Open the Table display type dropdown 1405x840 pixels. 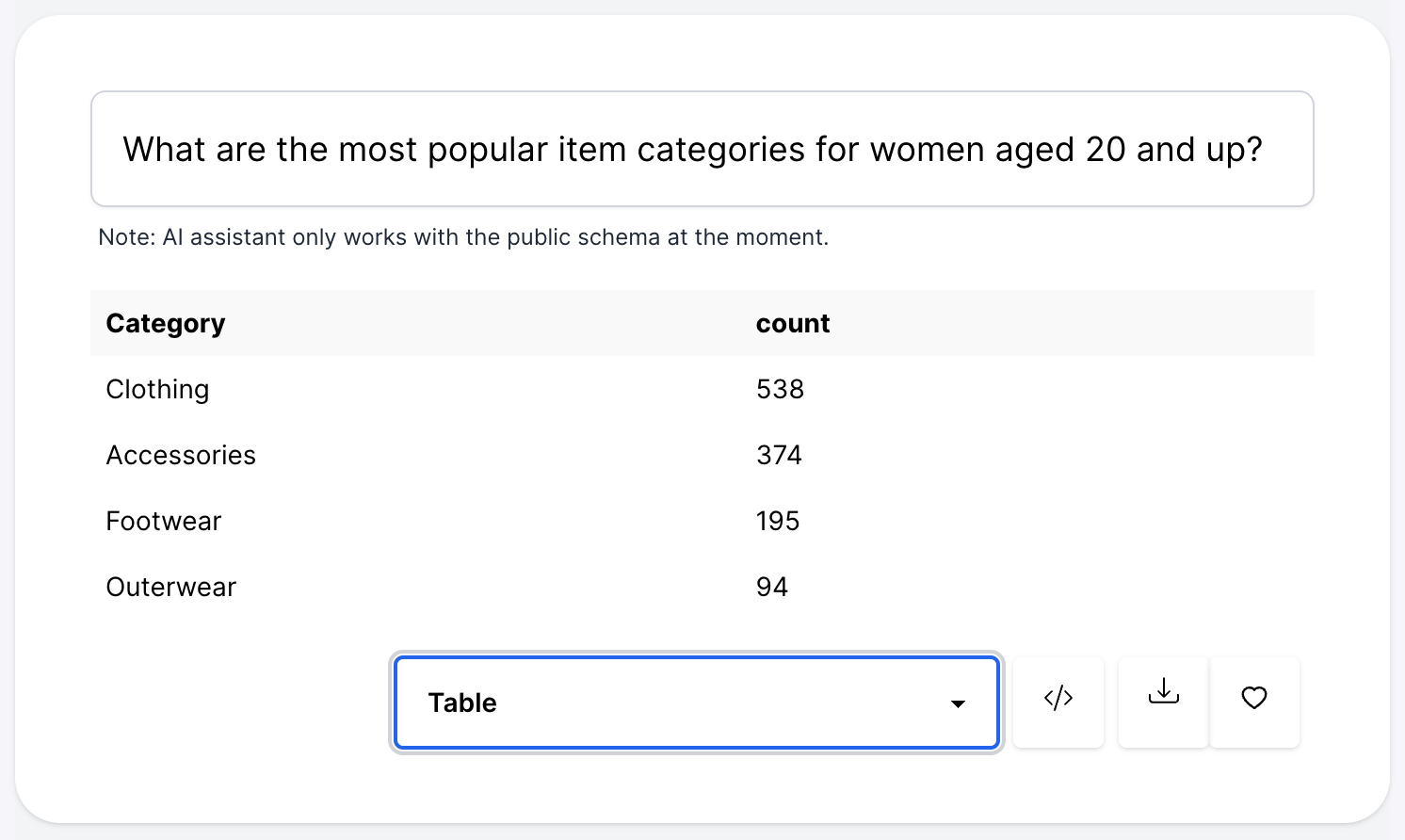tap(697, 703)
